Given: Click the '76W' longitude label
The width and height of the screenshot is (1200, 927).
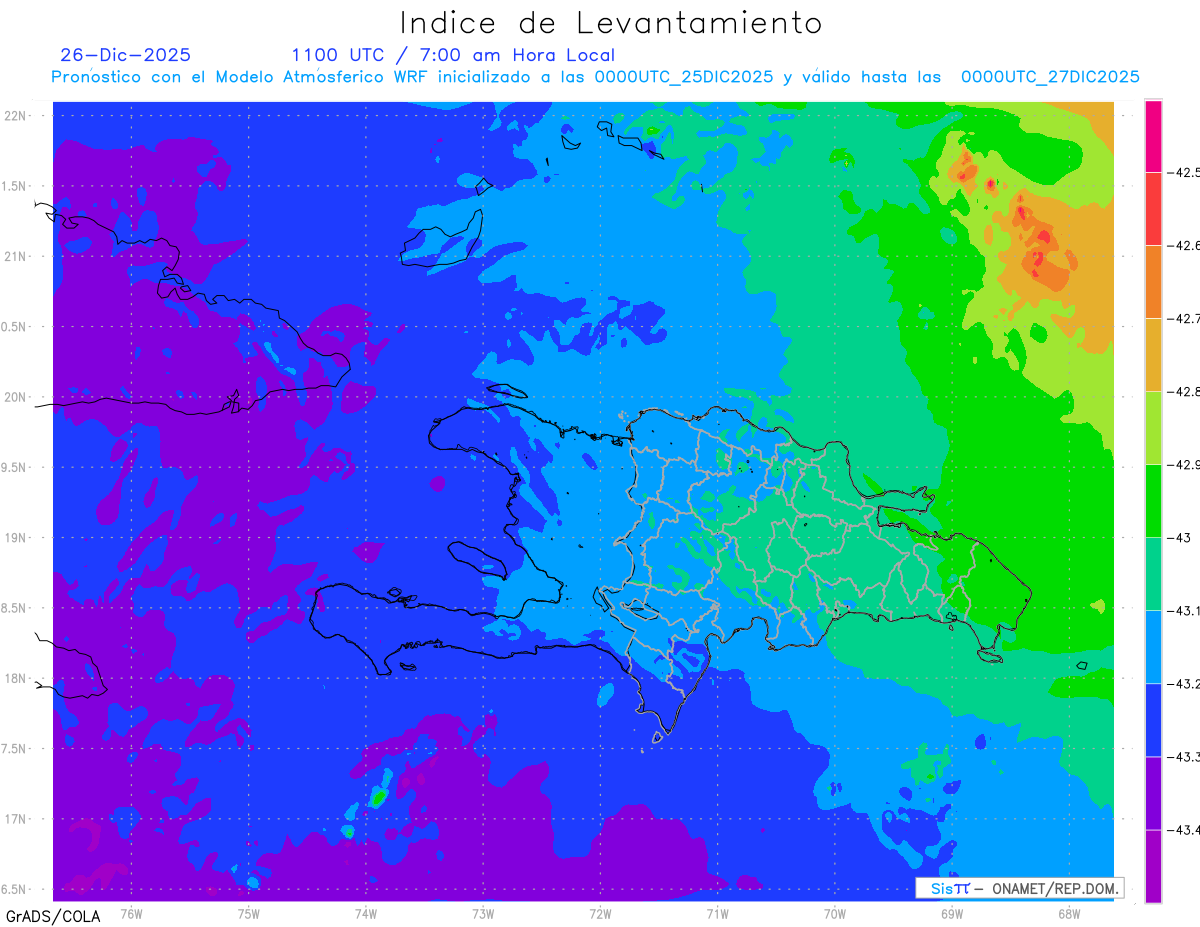Looking at the screenshot, I should pos(132,912).
